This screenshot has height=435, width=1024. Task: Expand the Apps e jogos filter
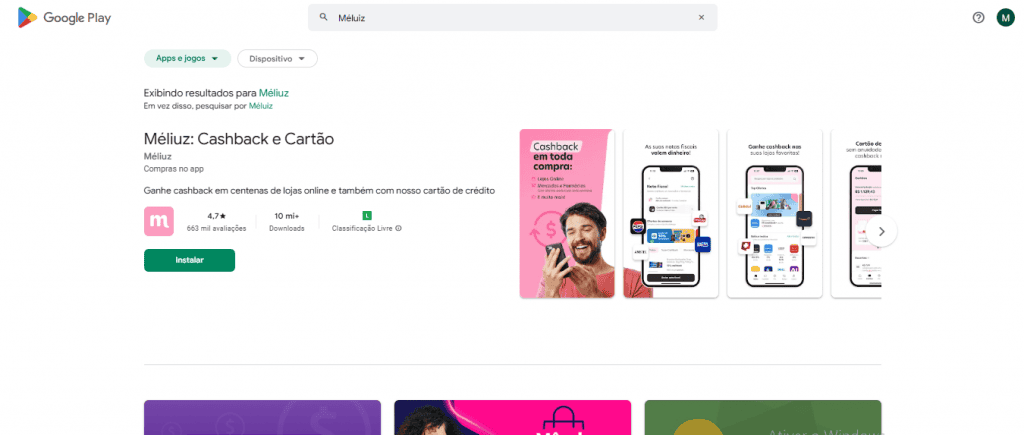click(187, 58)
